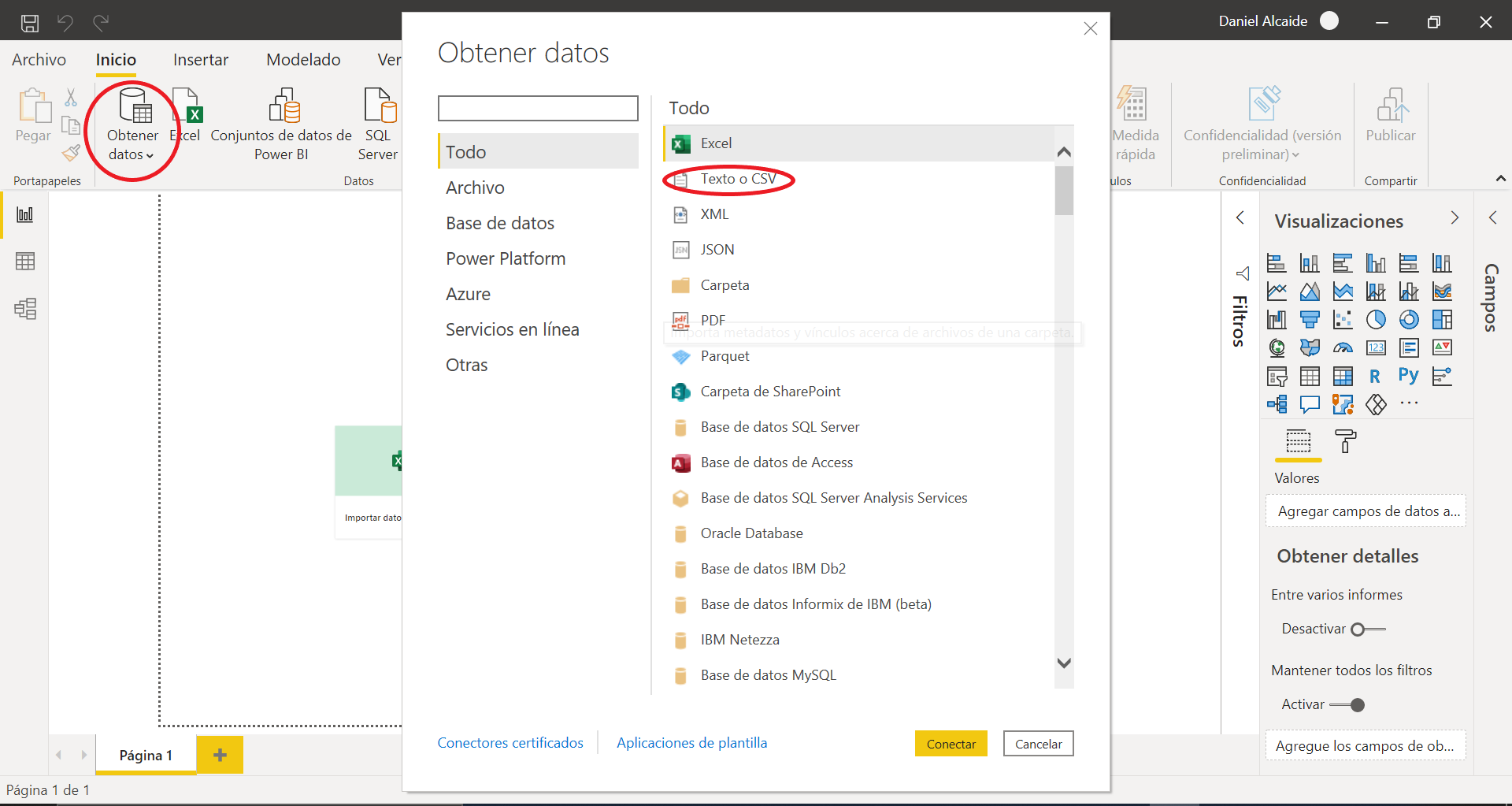Viewport: 1512px width, 806px height.
Task: Open the Data table view in left sidebar
Action: tap(25, 261)
